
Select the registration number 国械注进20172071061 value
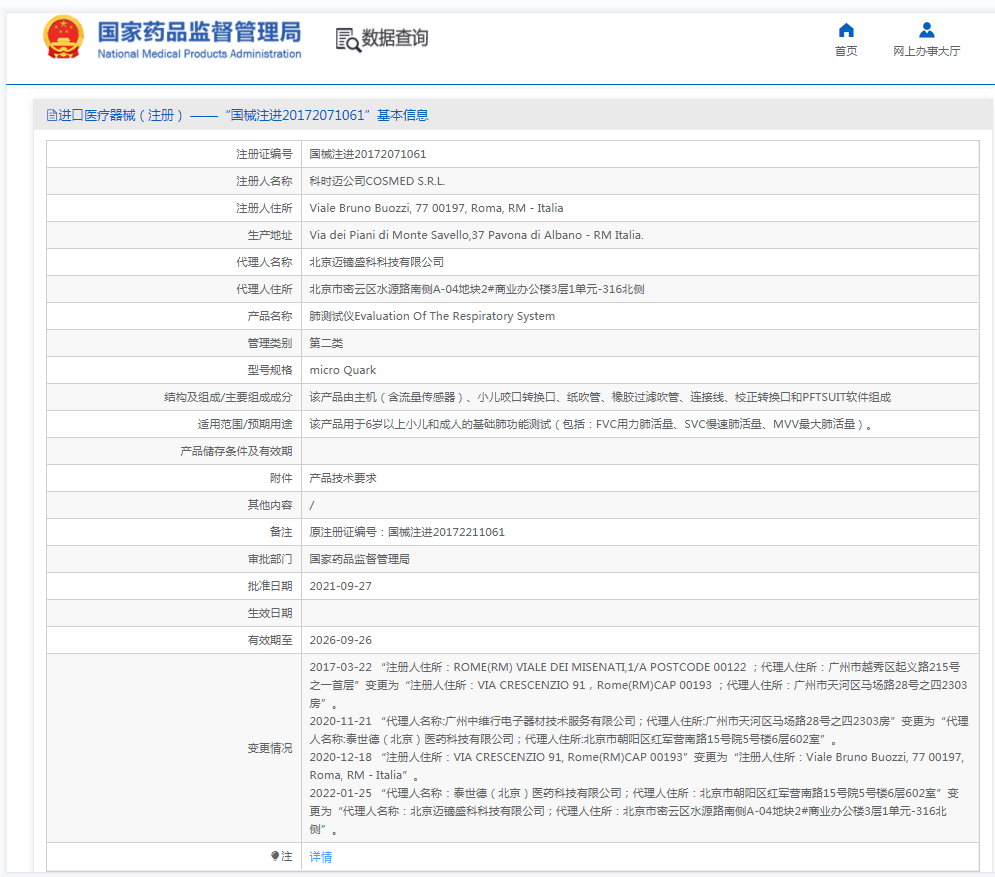pos(367,154)
